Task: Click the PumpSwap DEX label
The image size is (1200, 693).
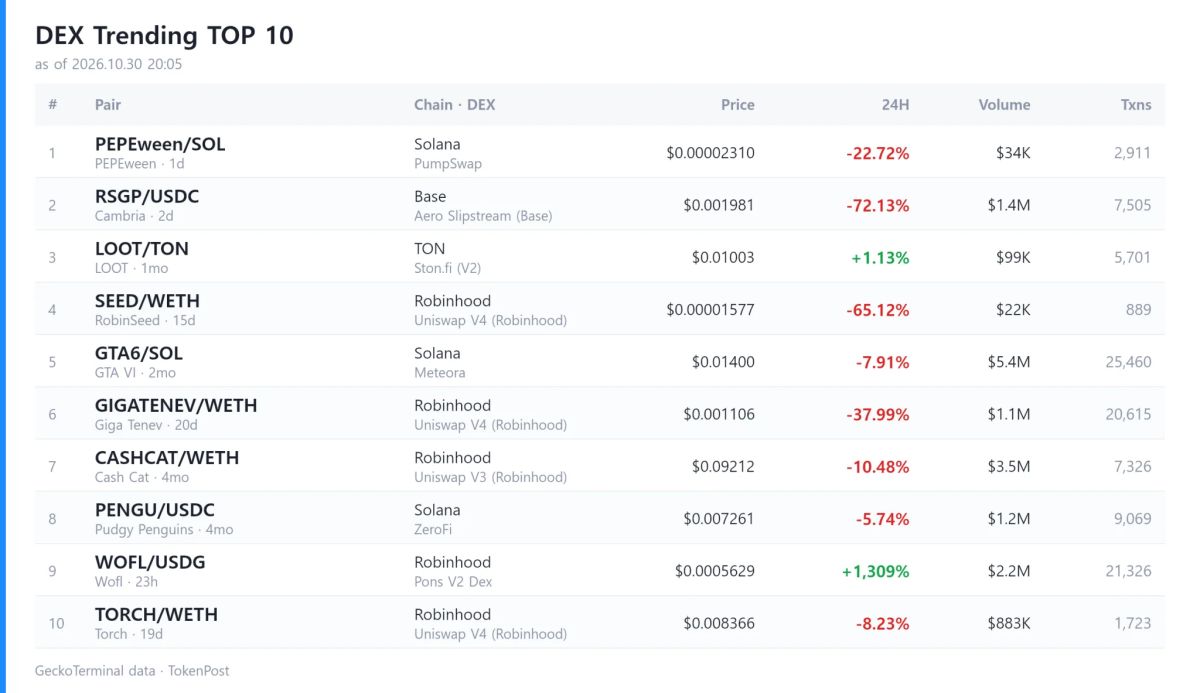Action: coord(448,163)
